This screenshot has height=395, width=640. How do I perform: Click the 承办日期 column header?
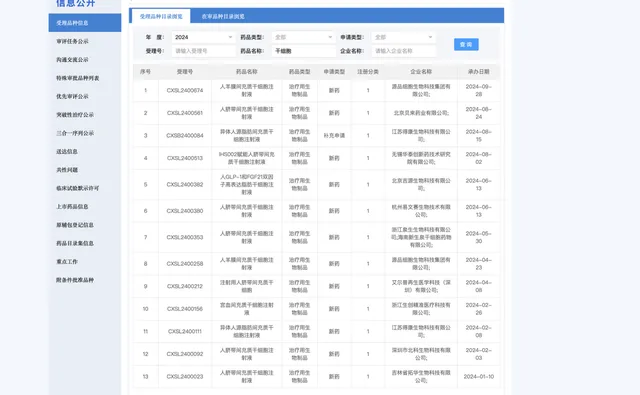[x=478, y=72]
